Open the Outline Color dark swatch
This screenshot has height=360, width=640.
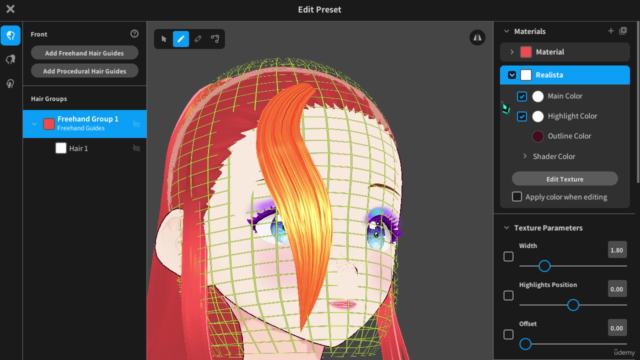click(x=538, y=136)
